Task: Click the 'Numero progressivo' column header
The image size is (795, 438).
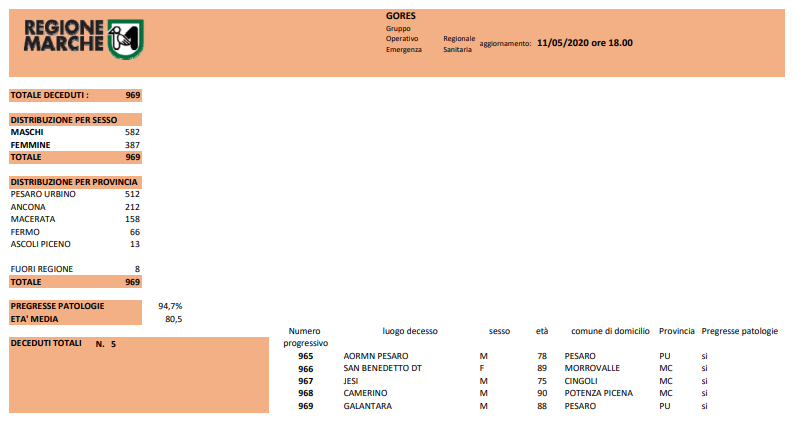Action: (x=305, y=337)
